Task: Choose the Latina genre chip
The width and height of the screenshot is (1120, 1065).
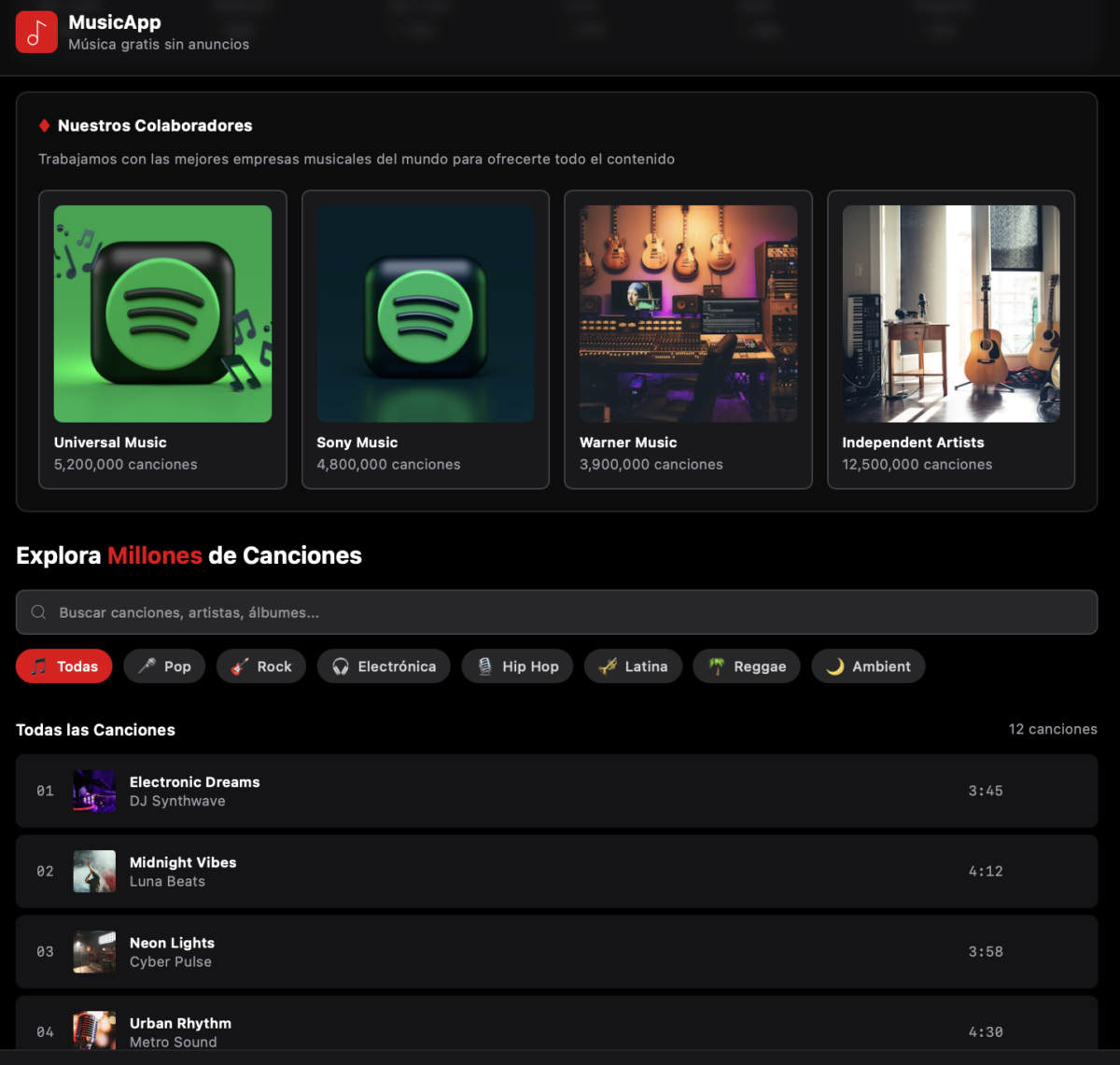Action: tap(633, 666)
